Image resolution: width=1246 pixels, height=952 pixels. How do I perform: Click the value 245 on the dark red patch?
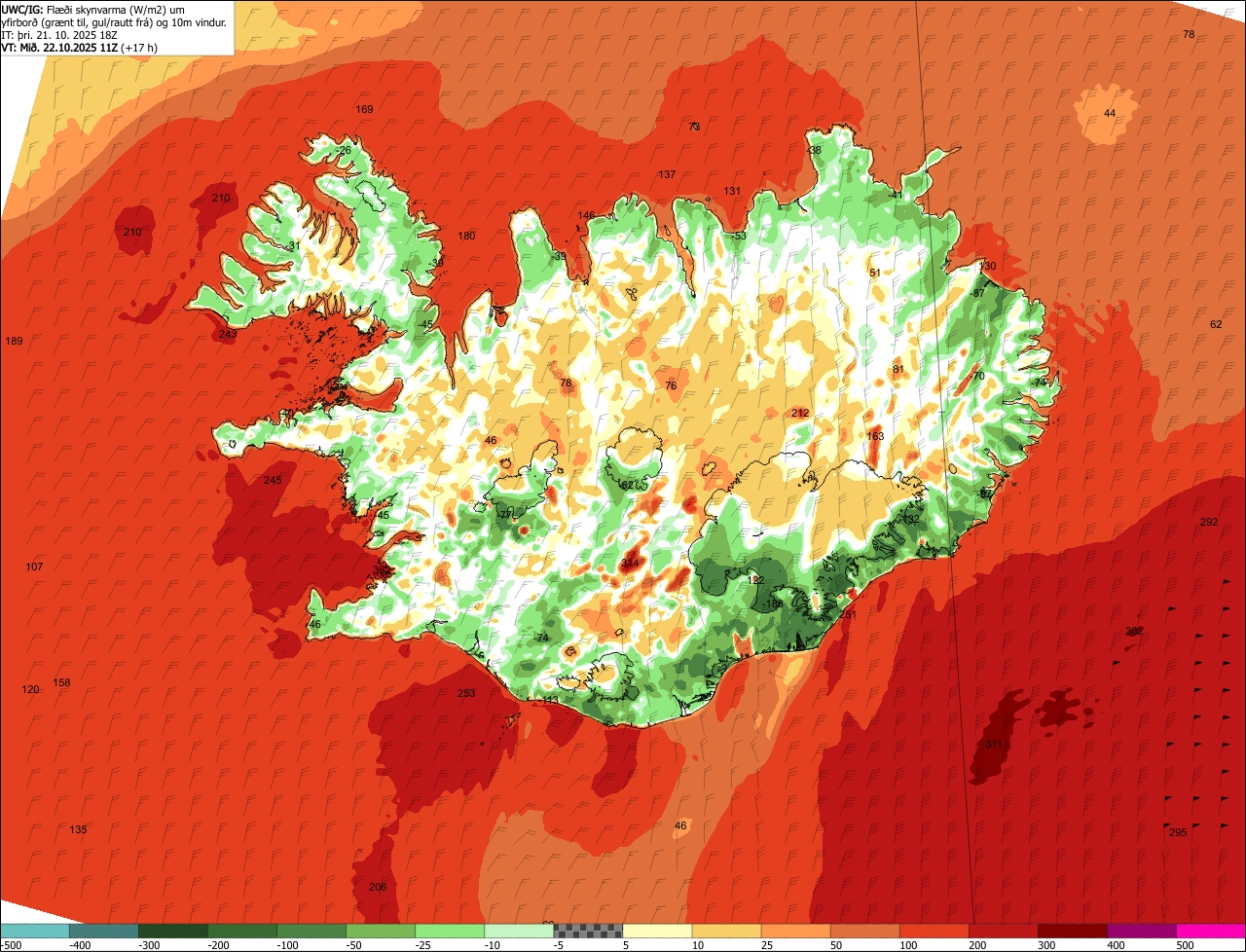(273, 480)
